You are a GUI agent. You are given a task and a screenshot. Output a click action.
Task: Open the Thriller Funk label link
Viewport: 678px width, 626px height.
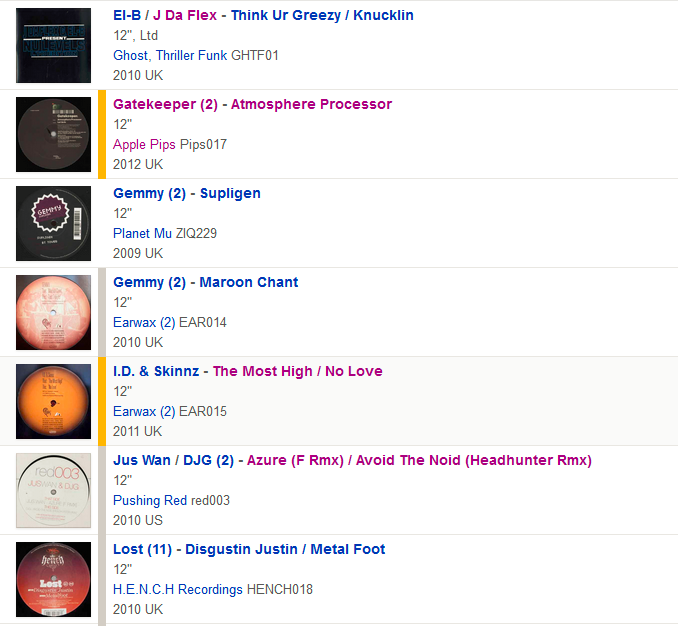click(x=192, y=55)
